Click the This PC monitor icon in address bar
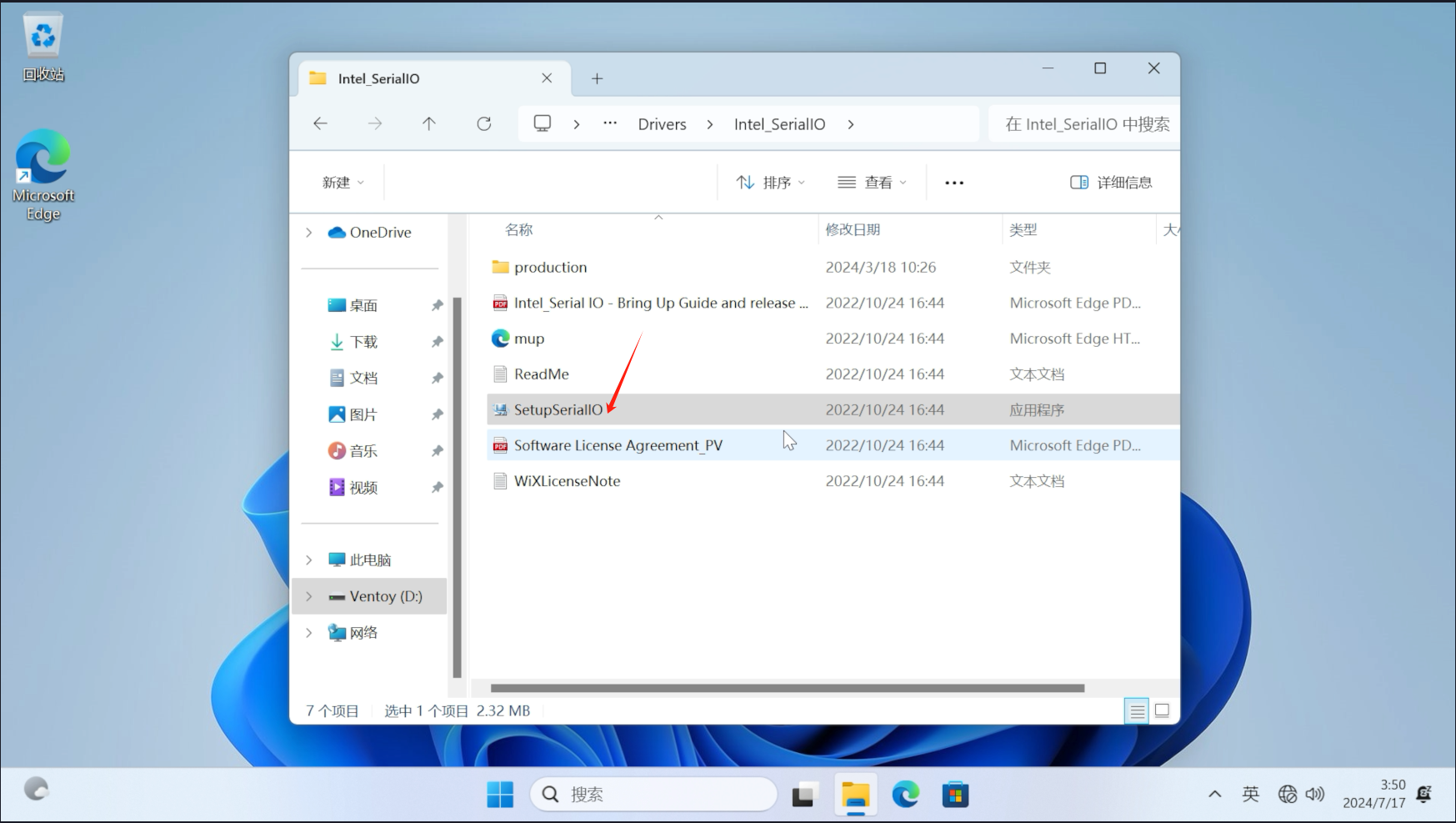Screen dimensions: 1456x823 click(543, 123)
